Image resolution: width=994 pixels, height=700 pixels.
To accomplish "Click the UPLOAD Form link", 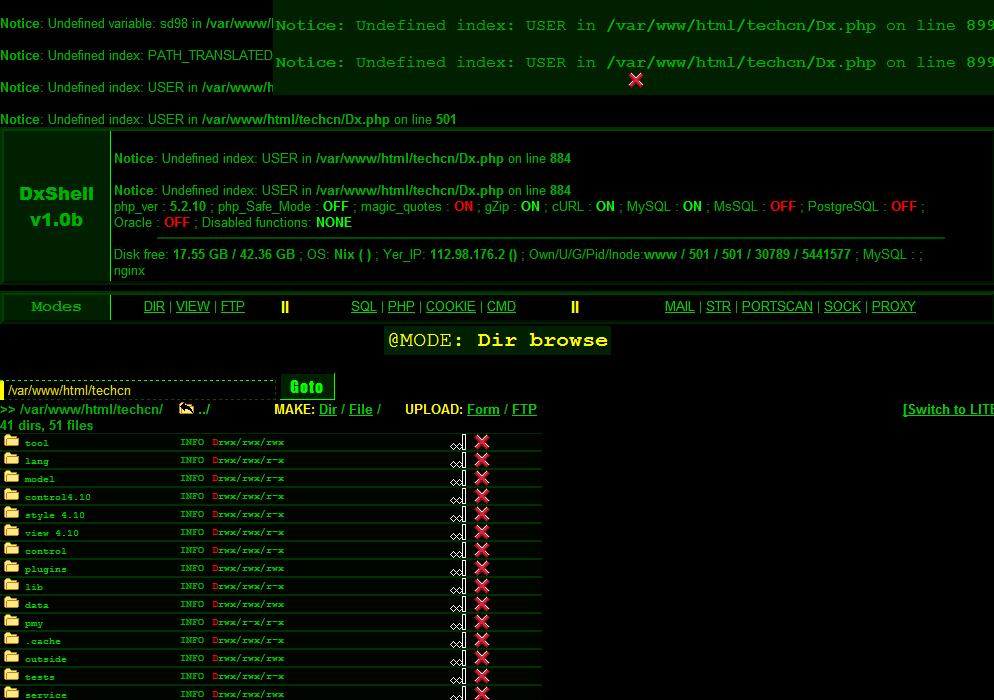I will (483, 409).
